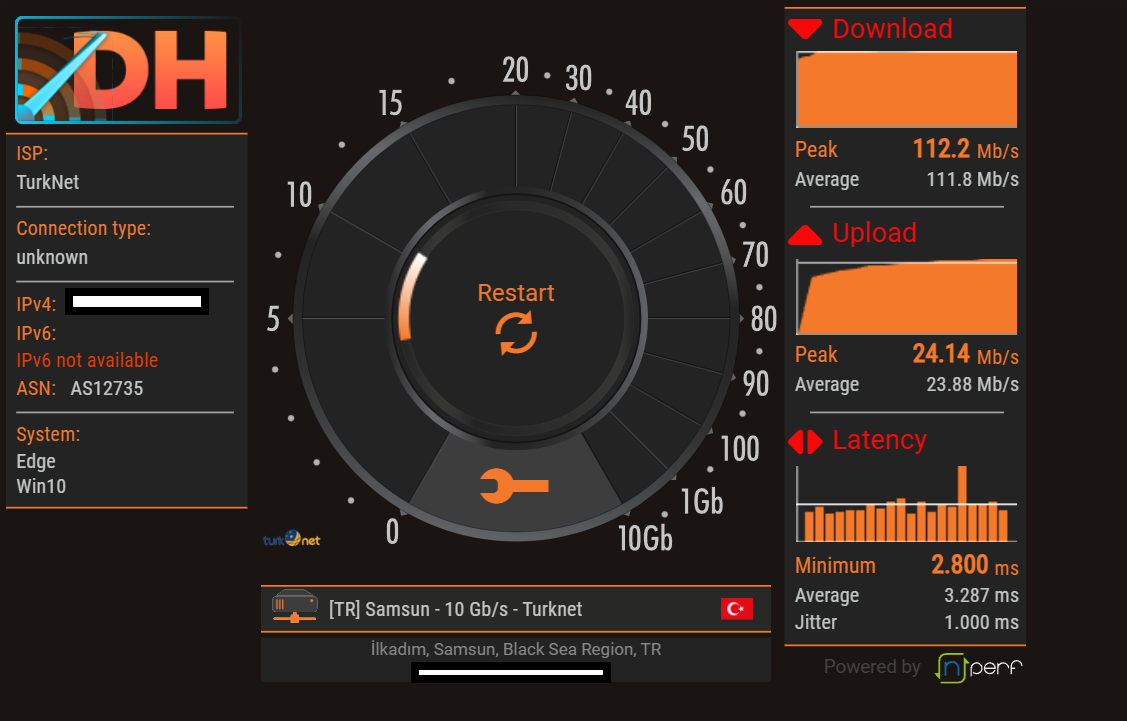Click the DH logo image
Image resolution: width=1127 pixels, height=721 pixels.
(128, 70)
